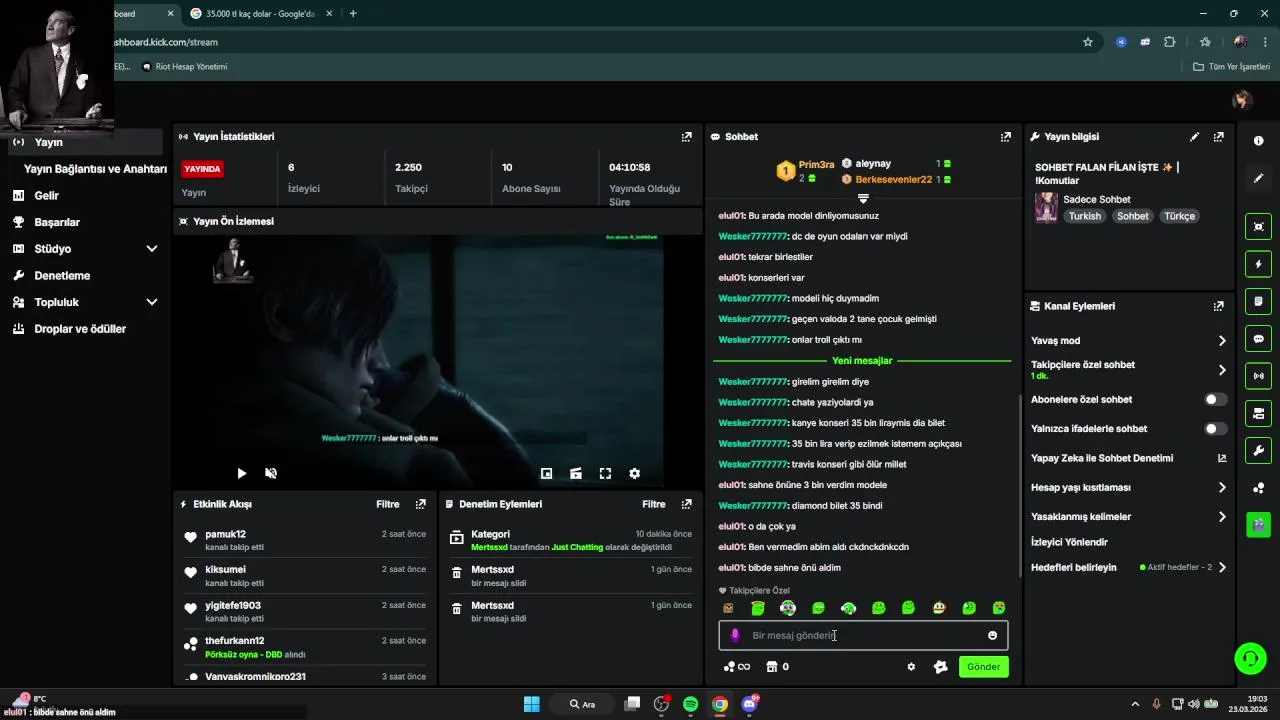Viewport: 1280px width, 720px height.
Task: Open Yapay Zeka ile Sohbet Denetimi link
Action: click(1128, 458)
